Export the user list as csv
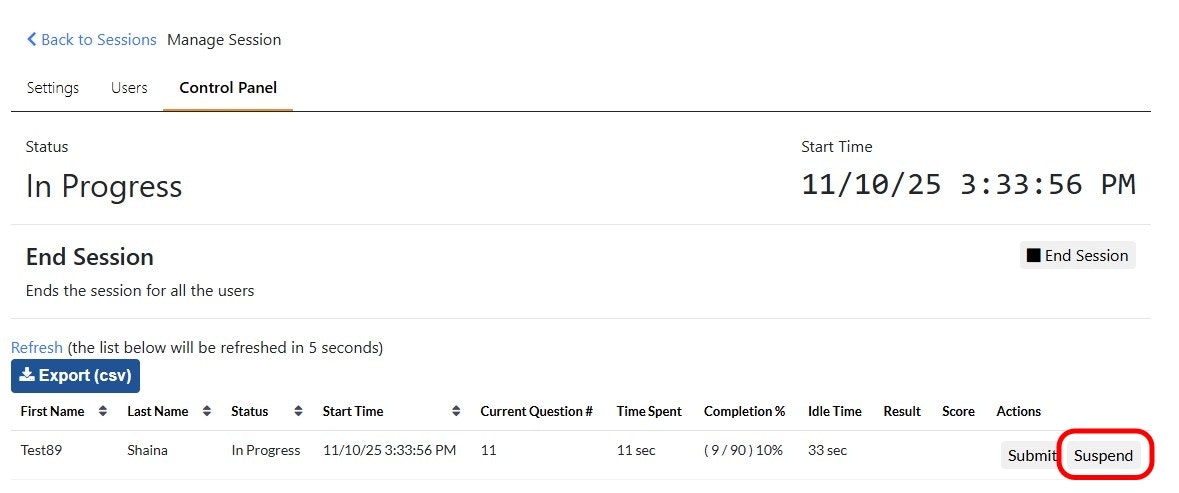This screenshot has height=493, width=1179. click(76, 376)
